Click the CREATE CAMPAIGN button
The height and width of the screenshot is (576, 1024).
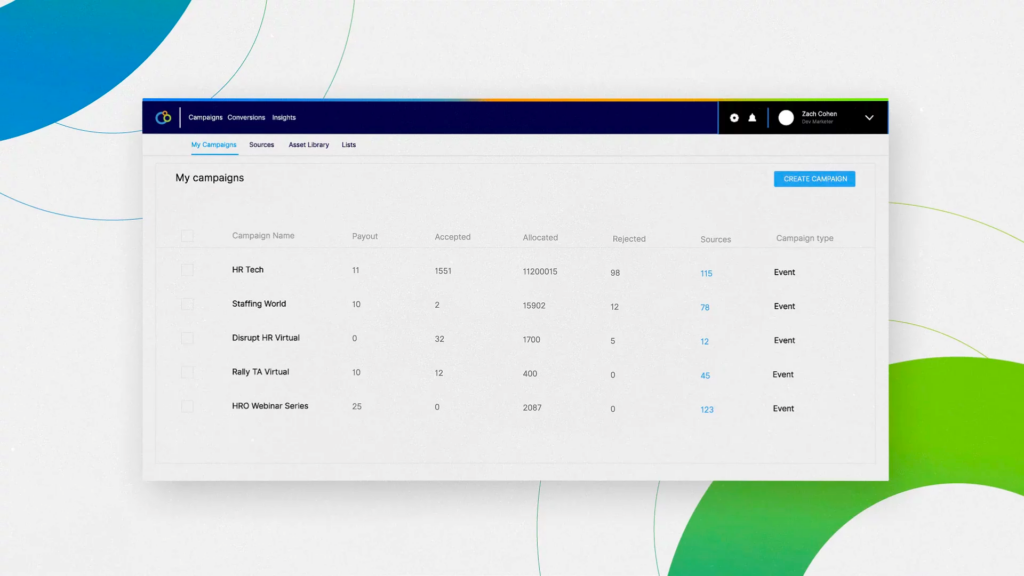point(814,178)
